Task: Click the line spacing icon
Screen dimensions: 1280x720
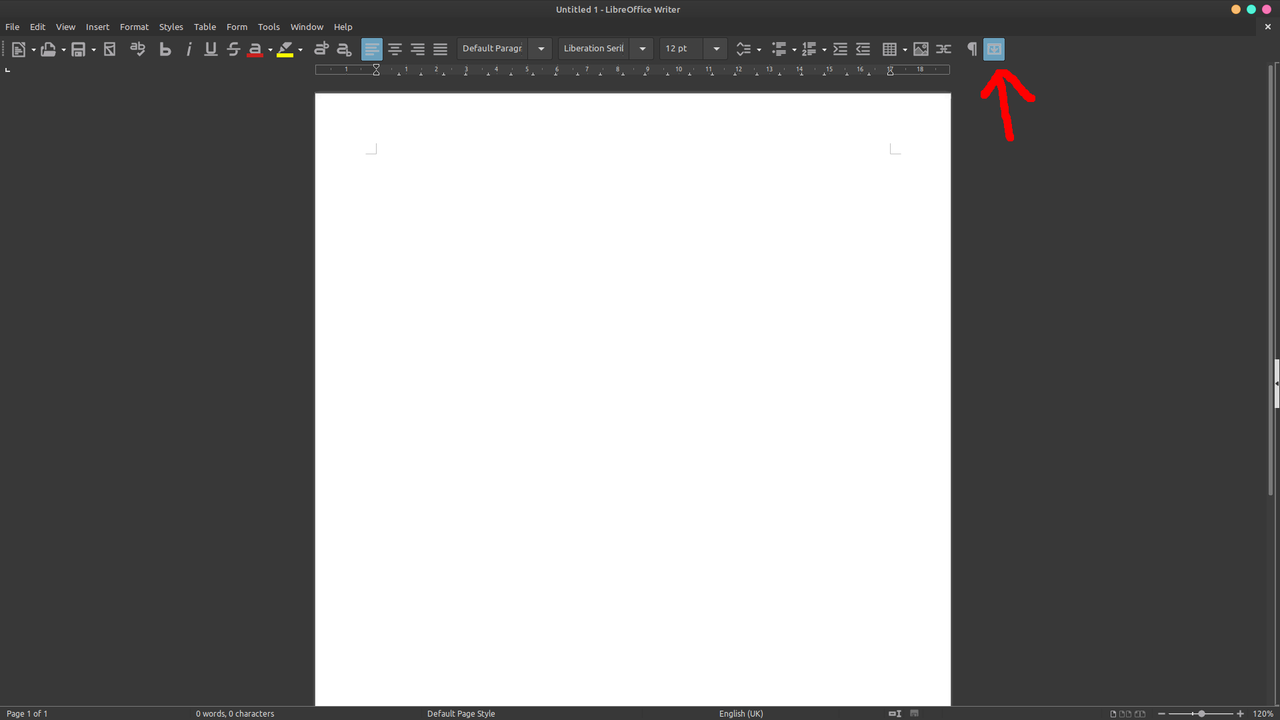Action: tap(743, 49)
